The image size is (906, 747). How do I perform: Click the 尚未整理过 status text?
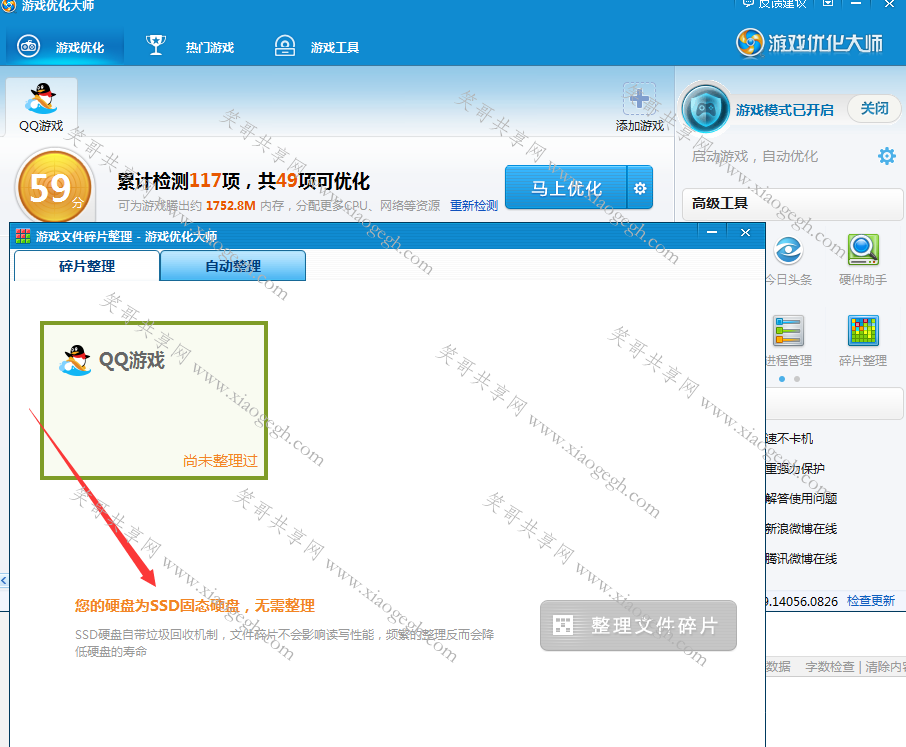[x=220, y=460]
